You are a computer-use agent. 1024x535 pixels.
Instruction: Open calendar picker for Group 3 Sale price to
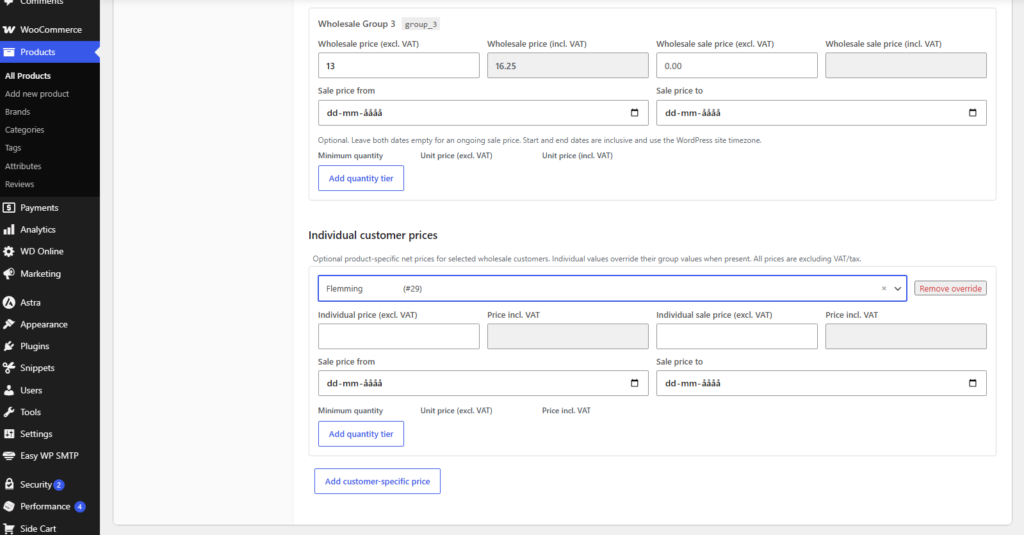coord(972,112)
